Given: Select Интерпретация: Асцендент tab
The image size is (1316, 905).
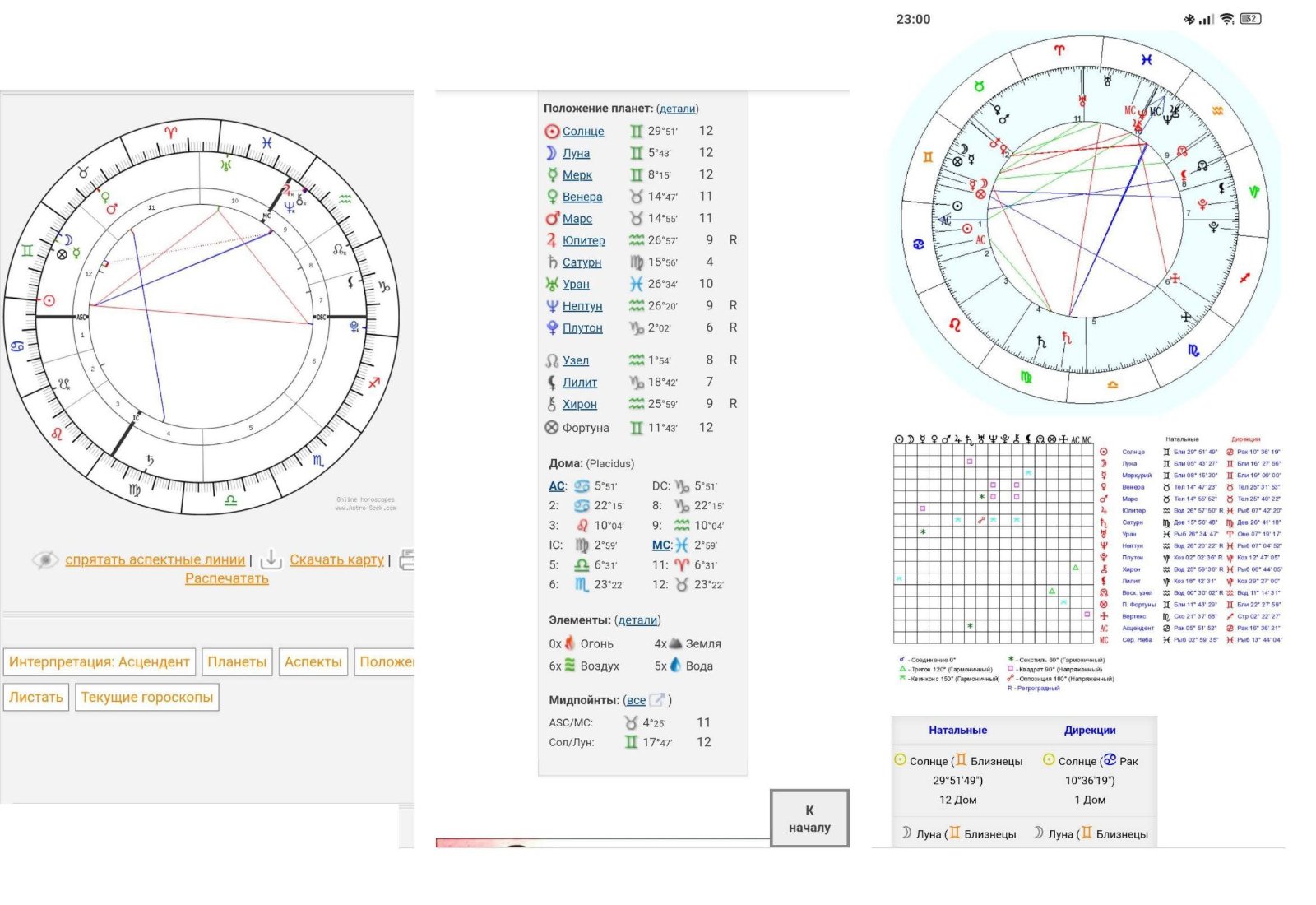Looking at the screenshot, I should 100,661.
